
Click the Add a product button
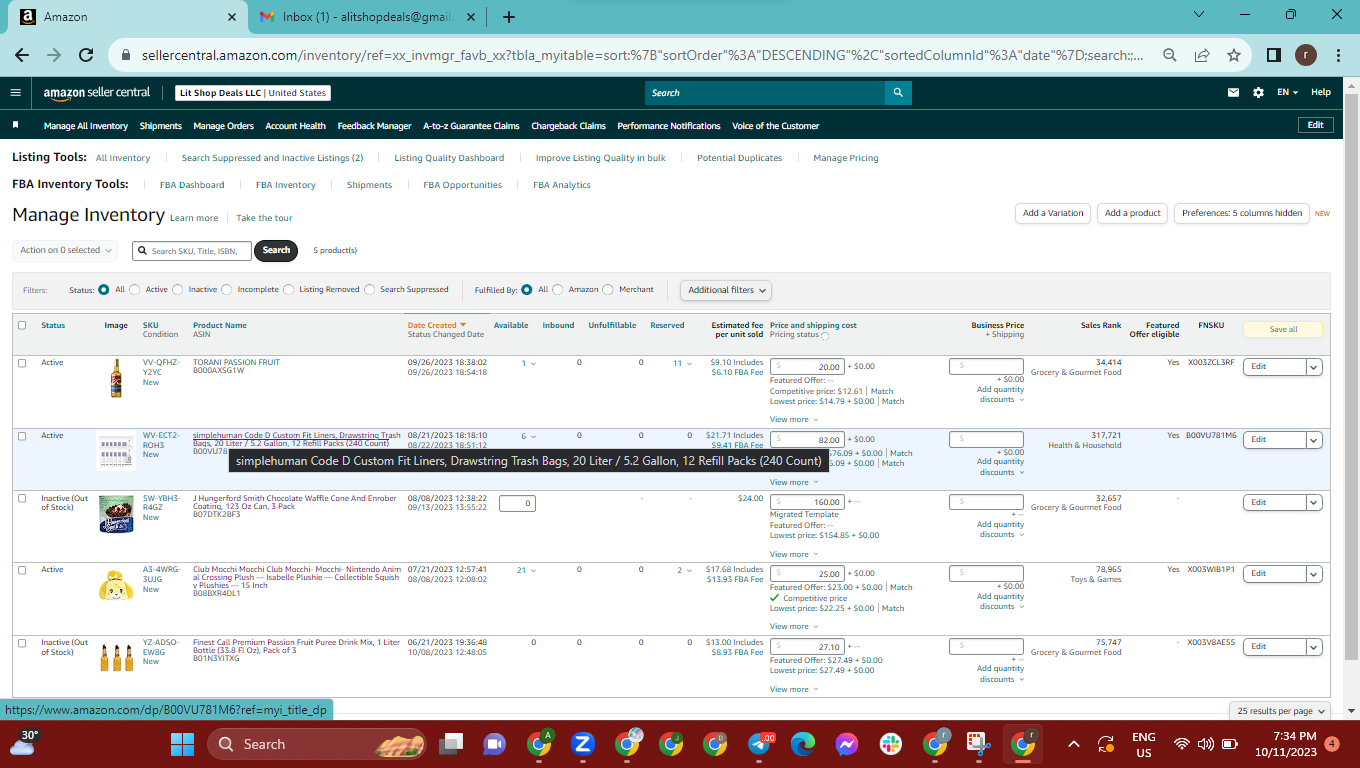click(x=1133, y=213)
